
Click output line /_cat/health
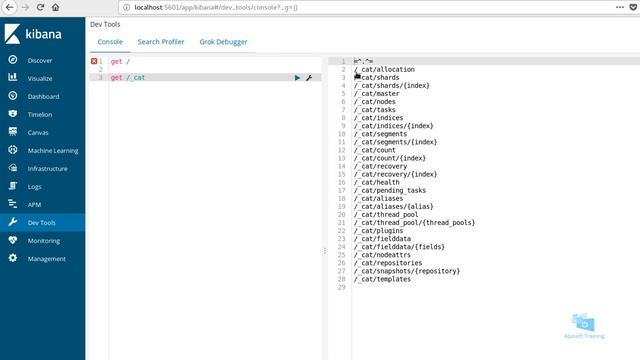click(376, 182)
